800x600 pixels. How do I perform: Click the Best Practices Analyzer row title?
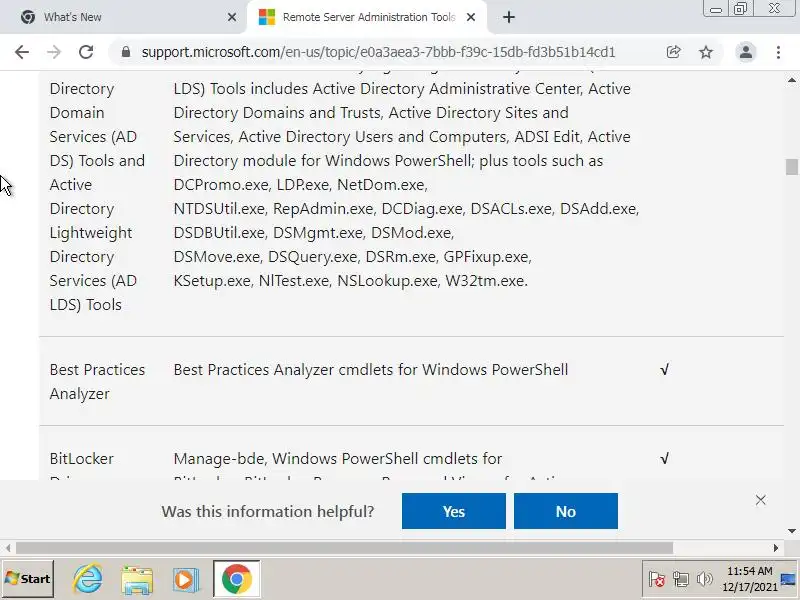coord(97,382)
